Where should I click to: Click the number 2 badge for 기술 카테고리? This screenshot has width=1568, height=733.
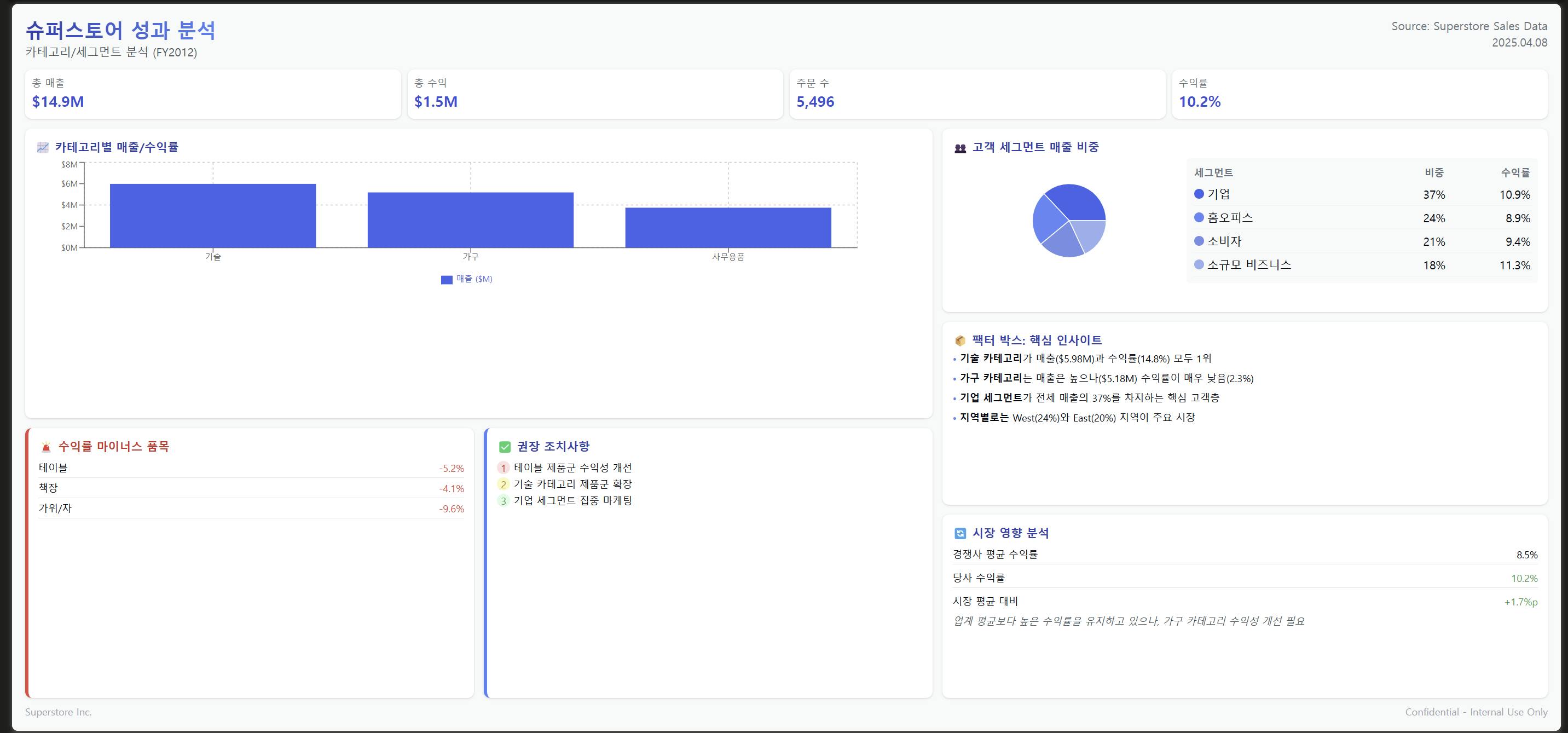[x=503, y=484]
